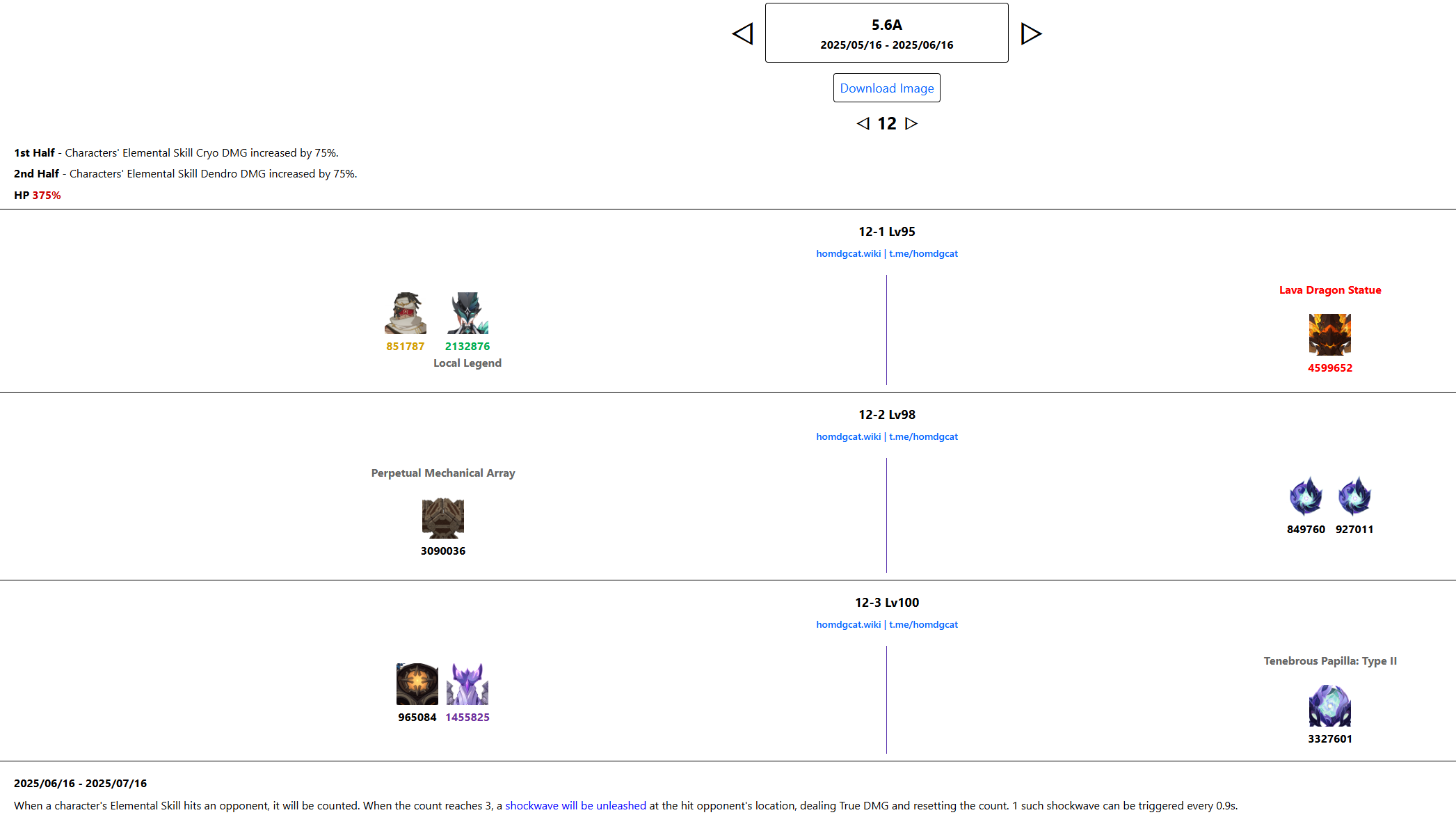Screen dimensions: 1456x815
Task: Click the Local Legend enemy icon with 2132876 HP
Action: click(467, 313)
